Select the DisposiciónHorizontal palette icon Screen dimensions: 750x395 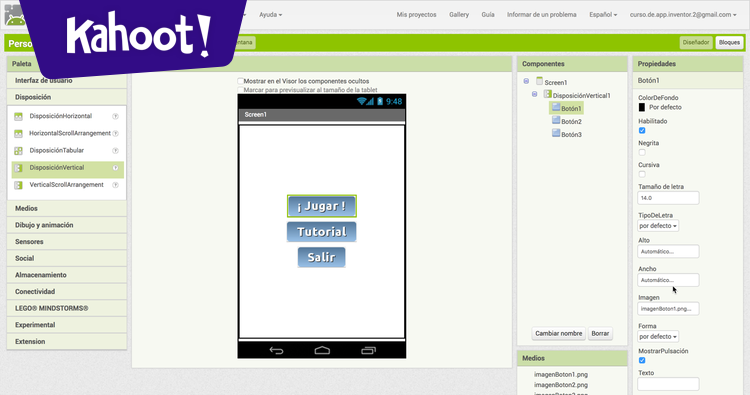click(18, 116)
